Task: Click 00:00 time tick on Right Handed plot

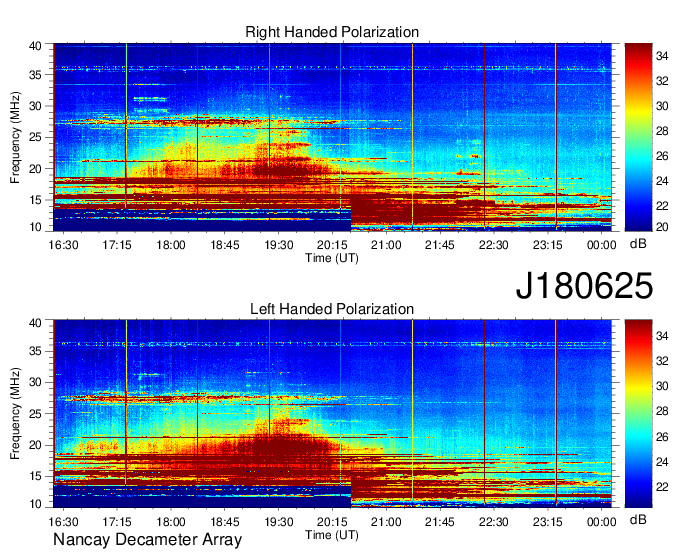Action: (x=602, y=245)
